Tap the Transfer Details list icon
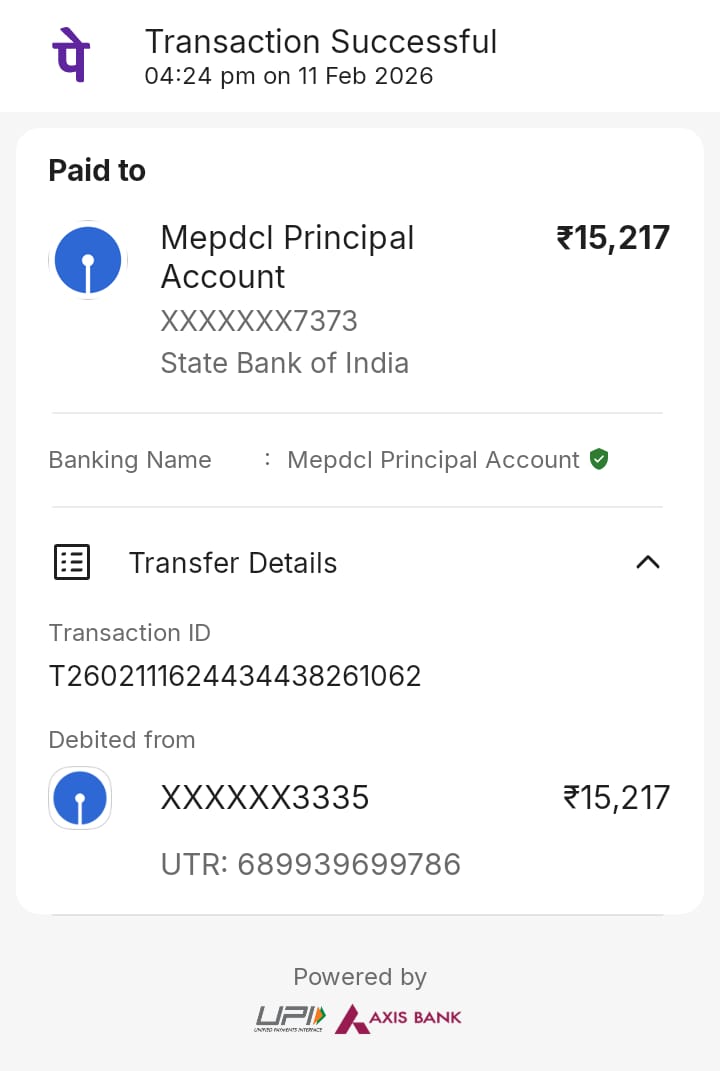The height and width of the screenshot is (1071, 720). tap(71, 563)
